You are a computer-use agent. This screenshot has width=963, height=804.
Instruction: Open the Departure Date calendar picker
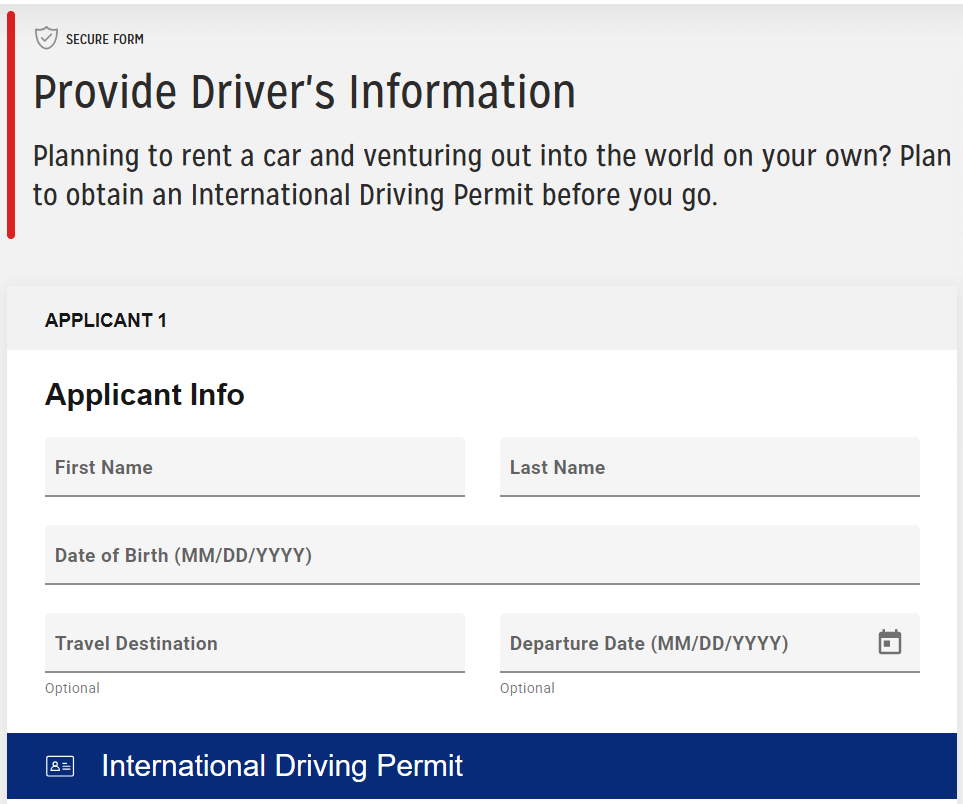click(889, 642)
